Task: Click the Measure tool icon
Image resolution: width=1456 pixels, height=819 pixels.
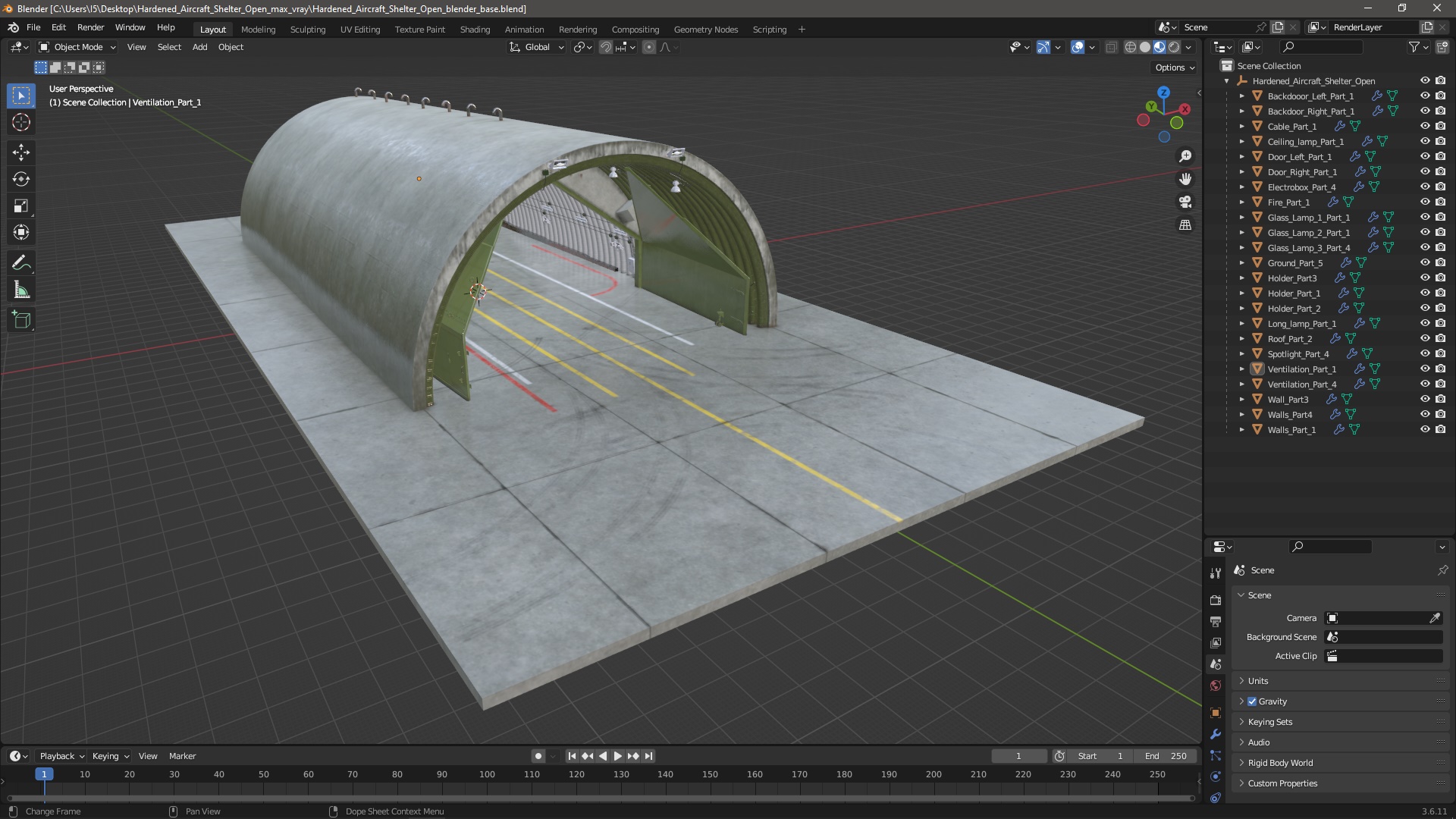Action: (x=21, y=290)
